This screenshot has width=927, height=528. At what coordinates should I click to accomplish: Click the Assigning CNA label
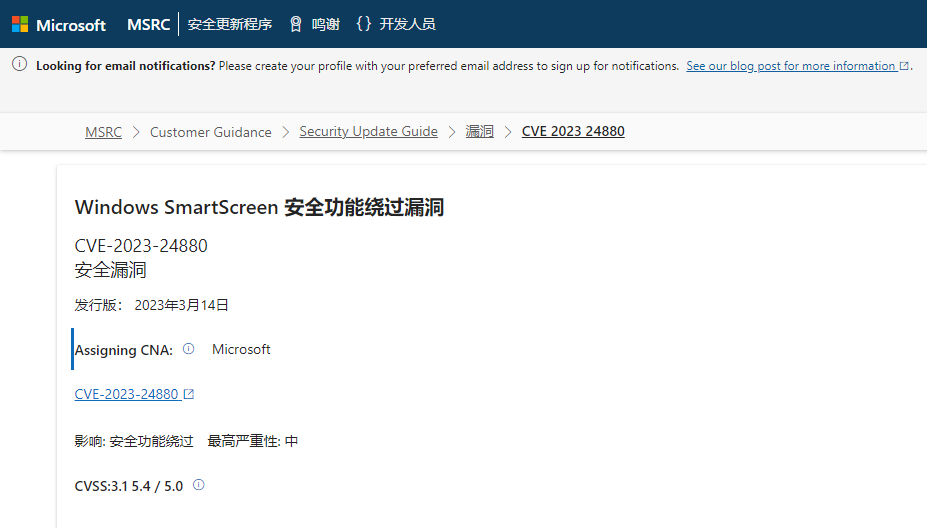click(124, 350)
